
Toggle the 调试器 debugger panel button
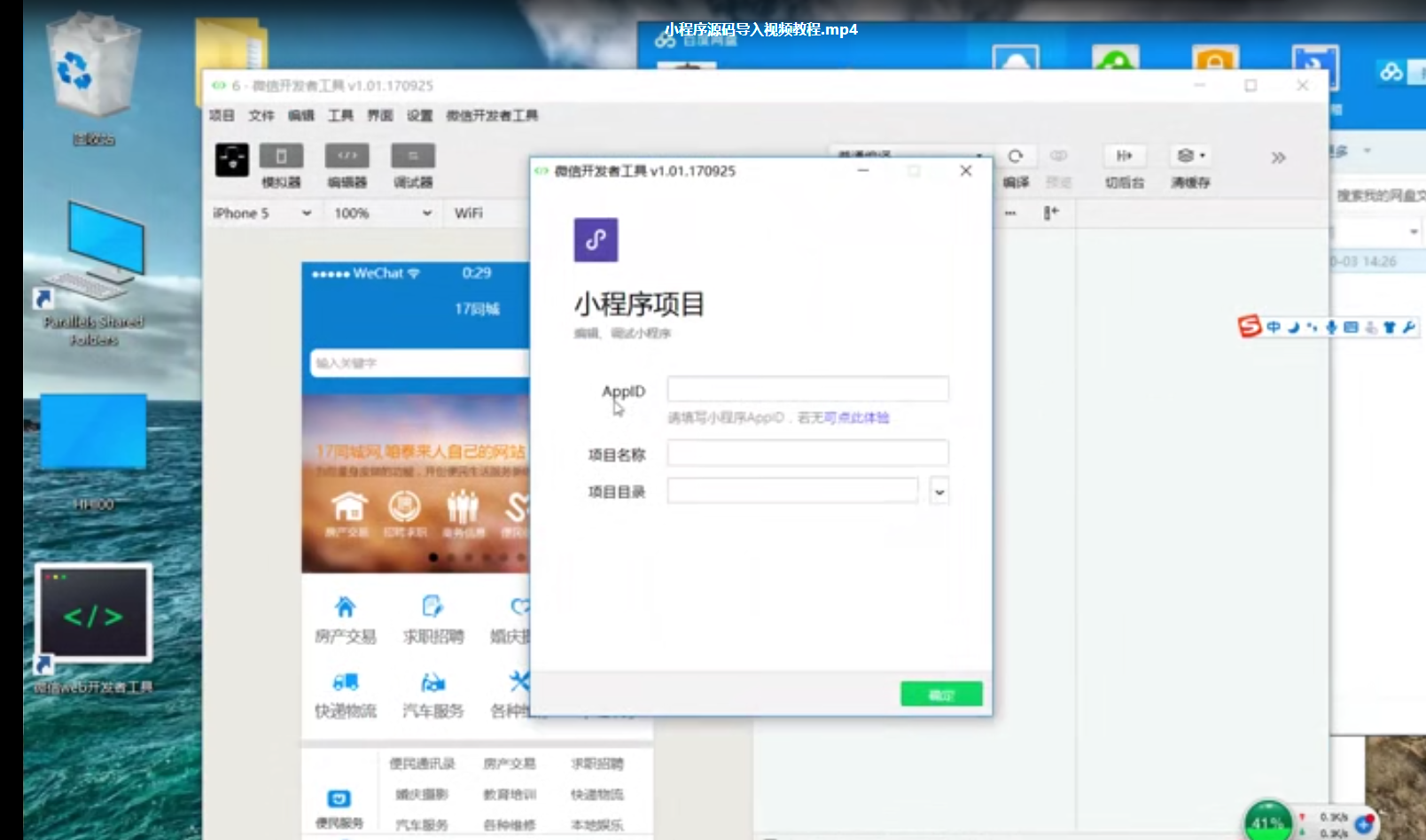pyautogui.click(x=413, y=157)
